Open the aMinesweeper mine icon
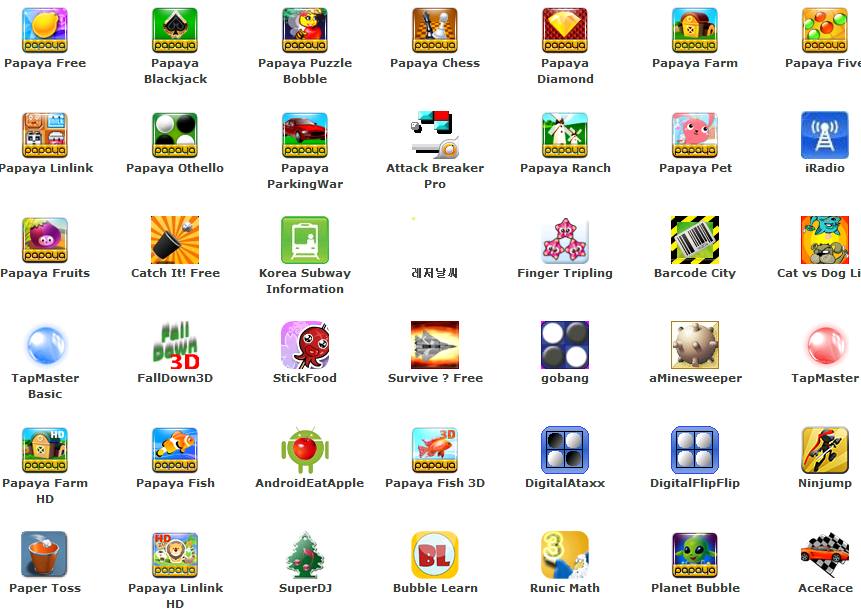This screenshot has width=861, height=611. [x=695, y=345]
